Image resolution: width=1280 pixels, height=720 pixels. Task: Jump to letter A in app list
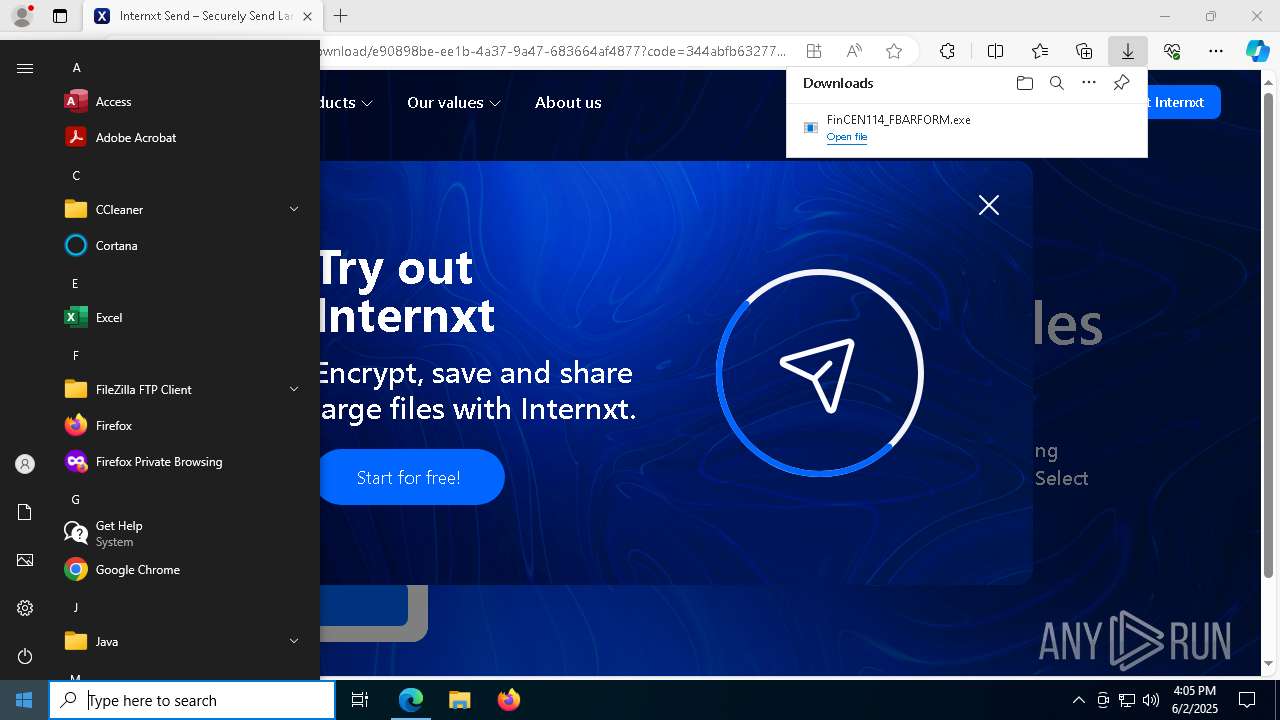76,68
